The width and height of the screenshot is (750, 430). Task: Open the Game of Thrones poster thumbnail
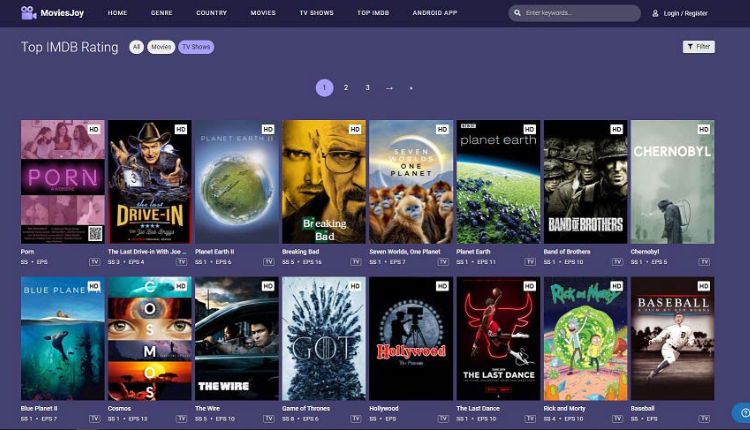point(323,339)
